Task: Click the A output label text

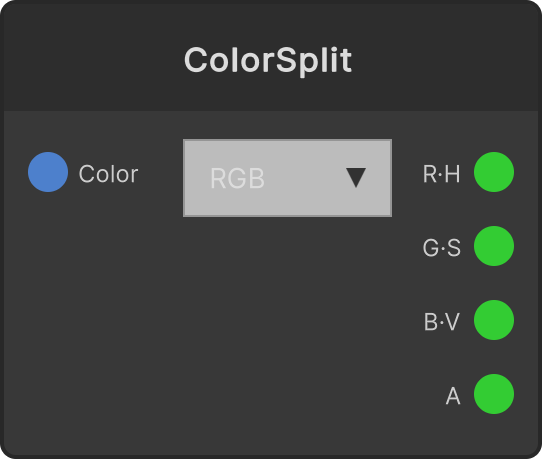Action: (x=453, y=396)
